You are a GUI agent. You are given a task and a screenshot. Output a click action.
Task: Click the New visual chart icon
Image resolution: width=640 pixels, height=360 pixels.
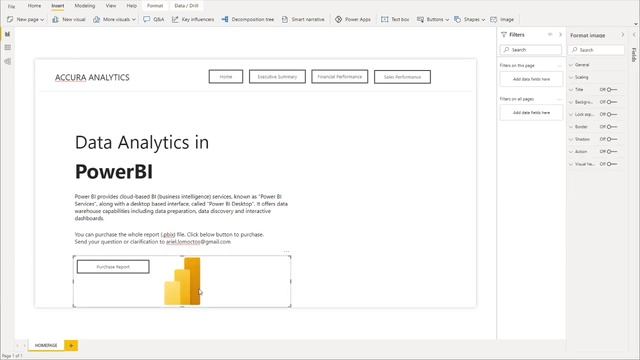pyautogui.click(x=56, y=19)
